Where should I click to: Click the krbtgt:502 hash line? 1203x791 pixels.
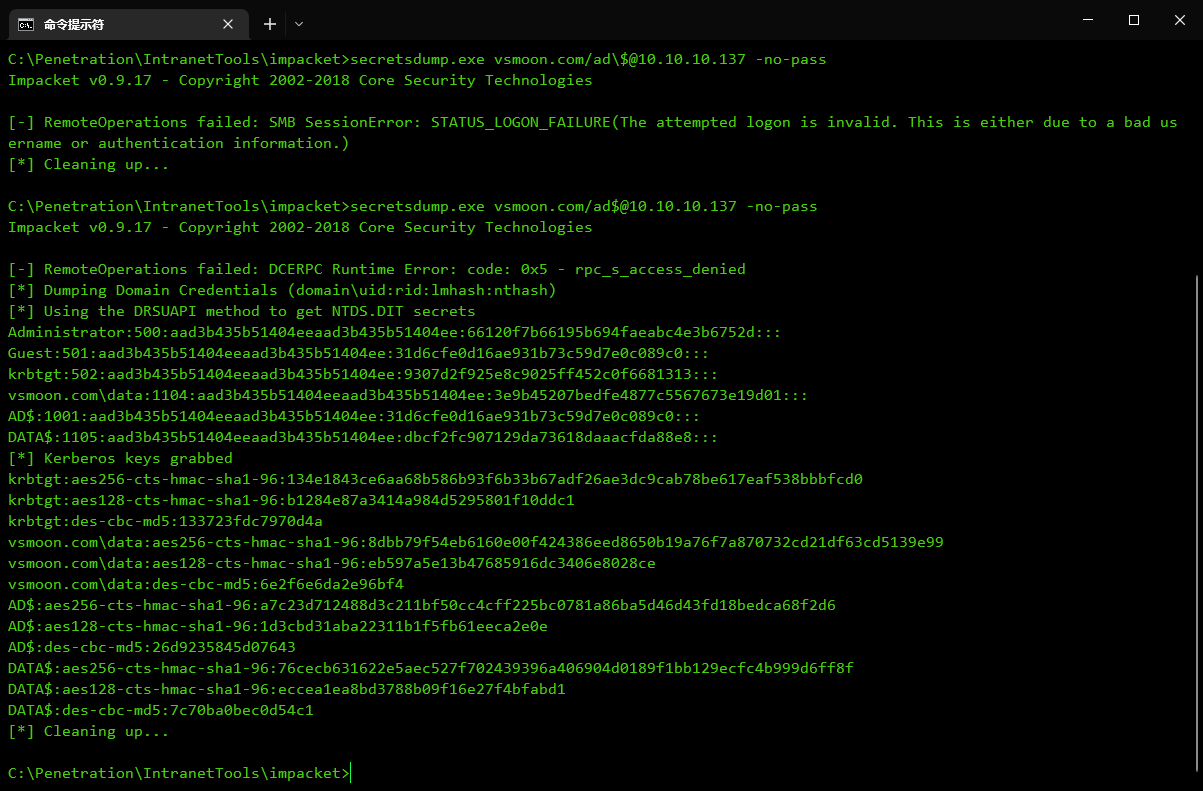point(363,374)
